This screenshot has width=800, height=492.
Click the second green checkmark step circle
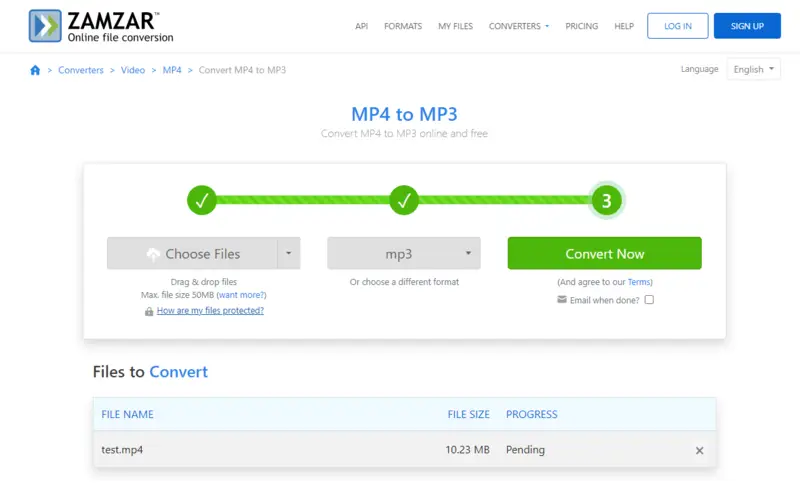(x=404, y=200)
